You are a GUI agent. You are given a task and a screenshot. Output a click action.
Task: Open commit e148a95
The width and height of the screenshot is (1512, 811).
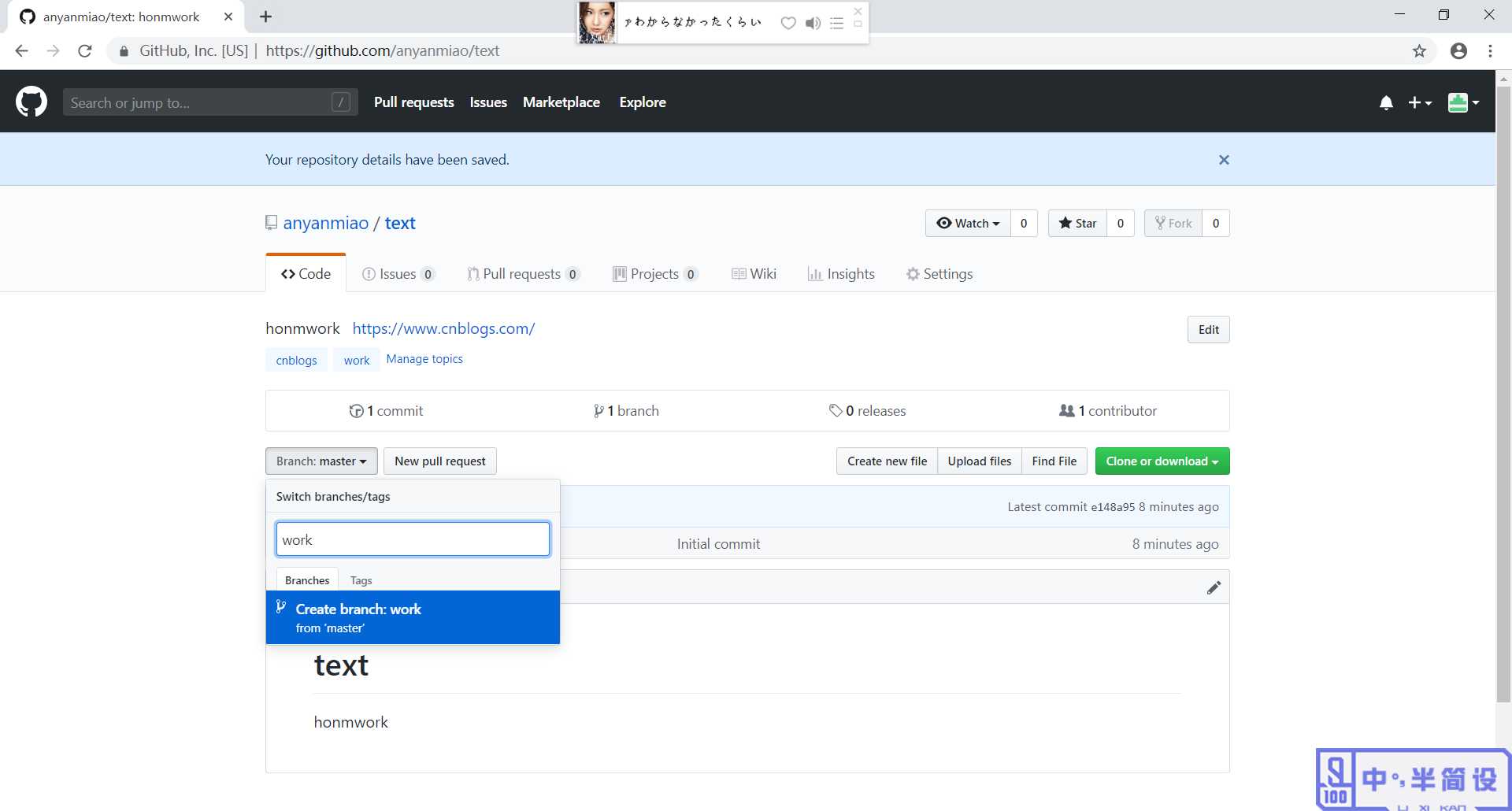pyautogui.click(x=1113, y=508)
